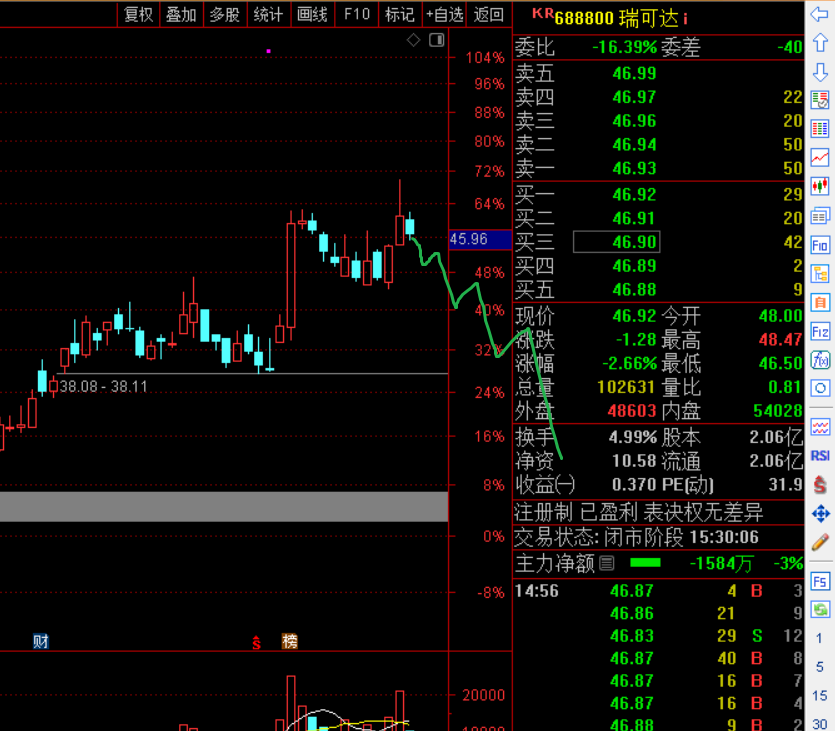Click the 主力净额 -1584万 value
Viewport: 835px width, 731px height.
click(x=721, y=563)
